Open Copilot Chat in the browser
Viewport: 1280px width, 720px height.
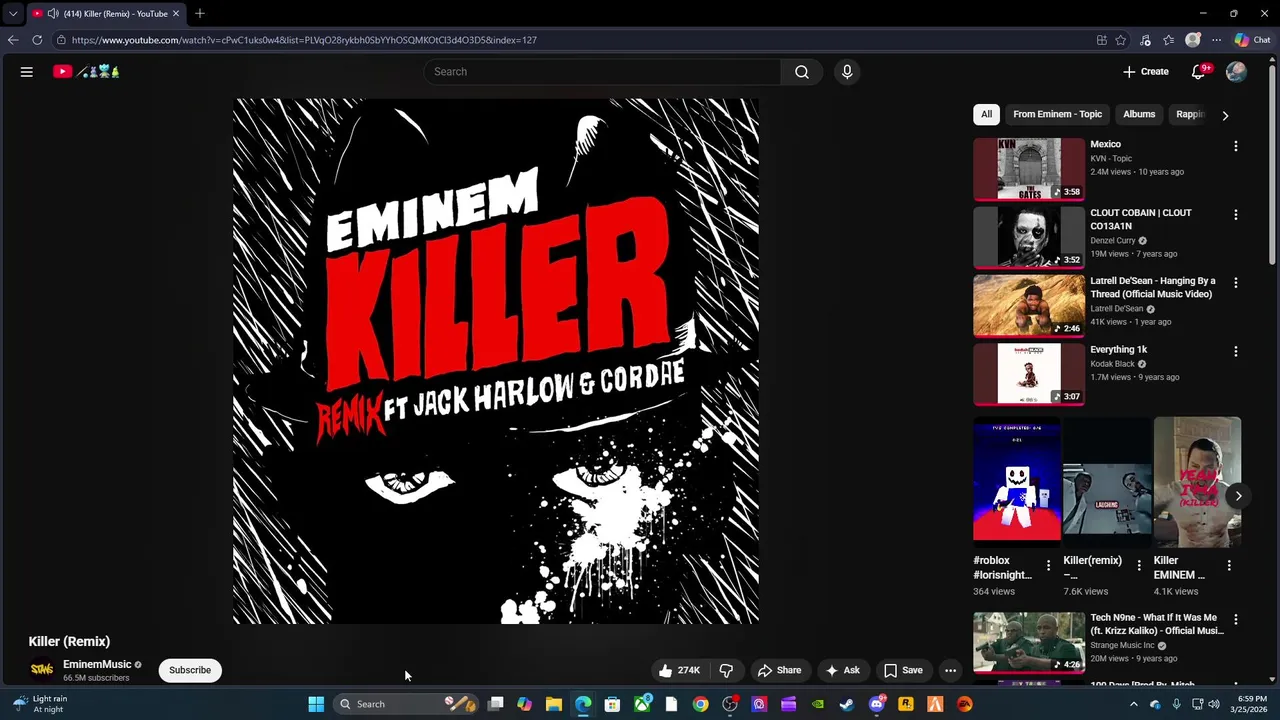click(x=1252, y=40)
